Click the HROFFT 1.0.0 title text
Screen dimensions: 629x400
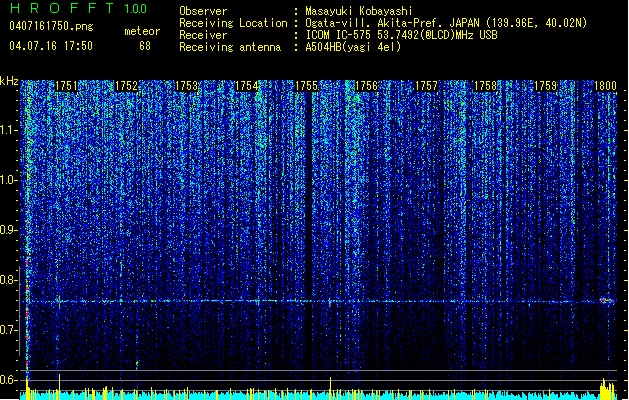pos(79,8)
